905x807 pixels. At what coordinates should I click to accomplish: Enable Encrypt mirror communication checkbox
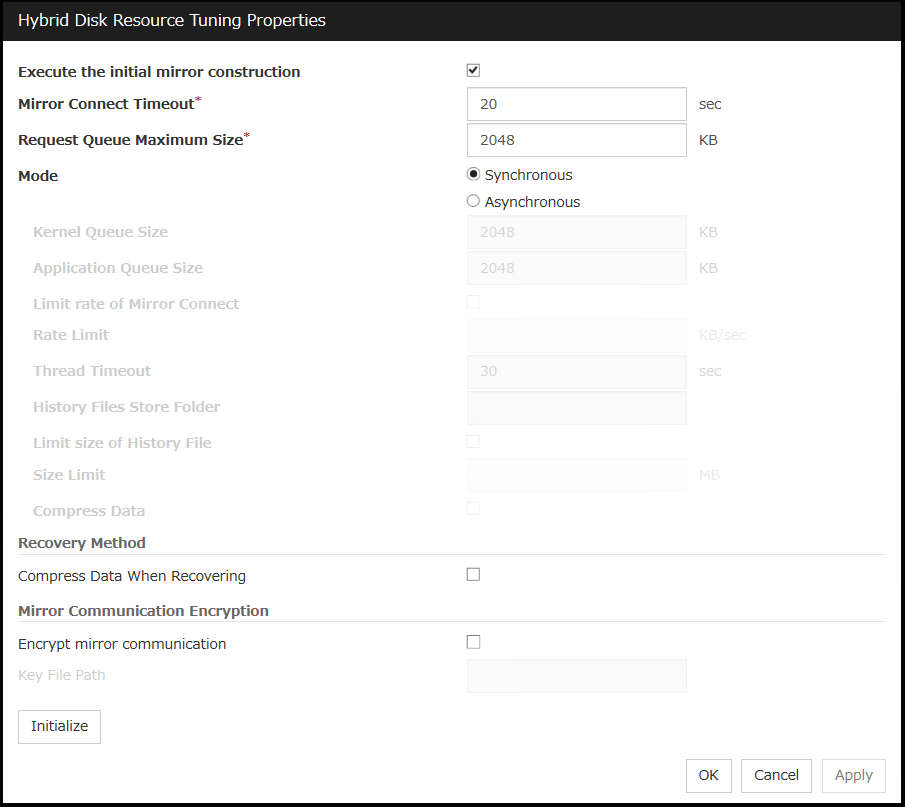point(474,643)
